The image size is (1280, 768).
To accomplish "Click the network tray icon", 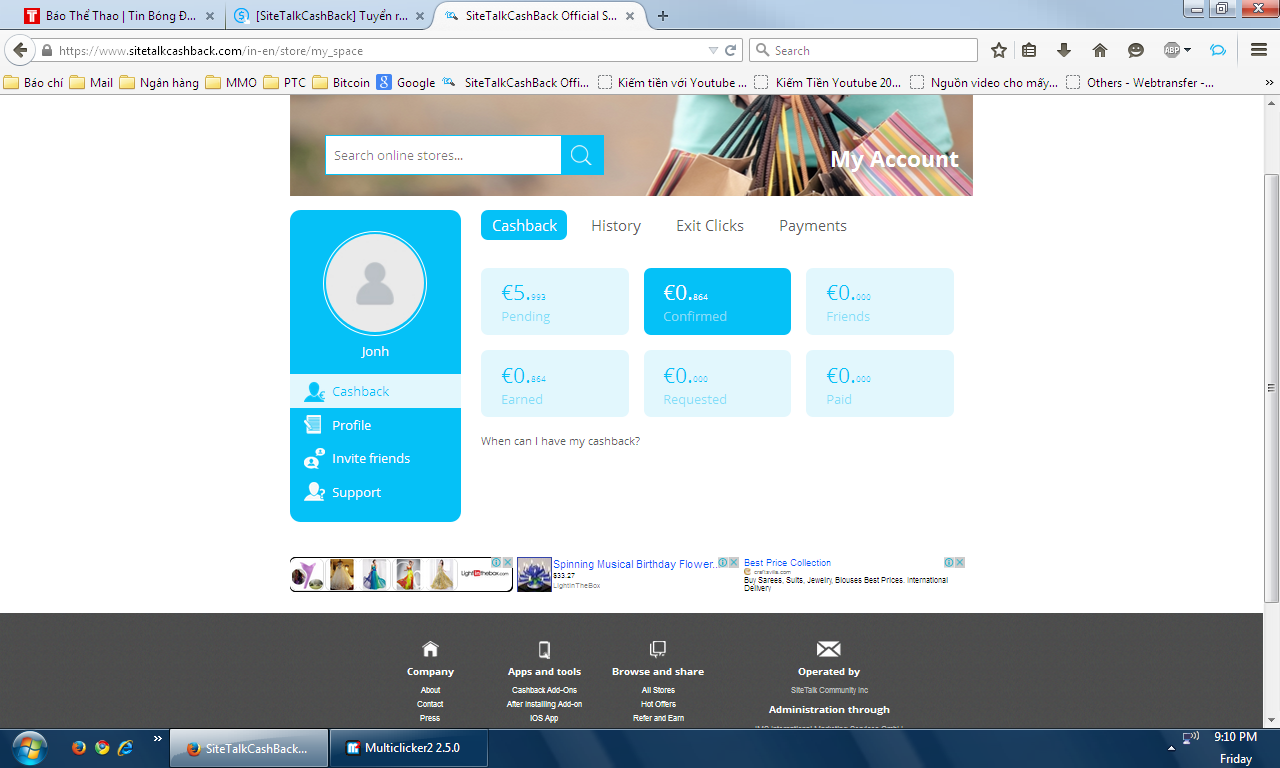I will click(1191, 738).
